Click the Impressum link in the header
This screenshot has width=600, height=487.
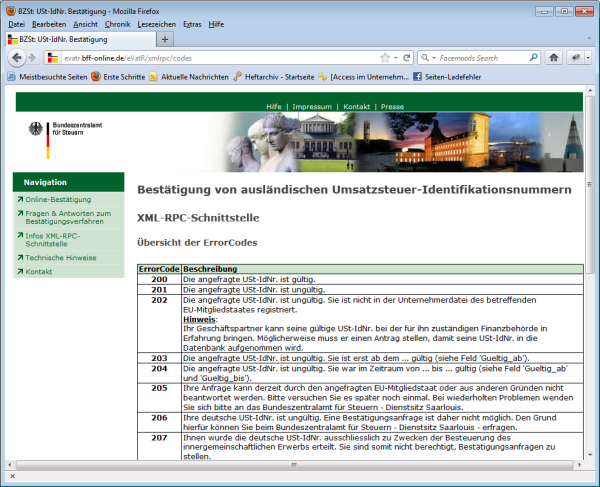311,106
